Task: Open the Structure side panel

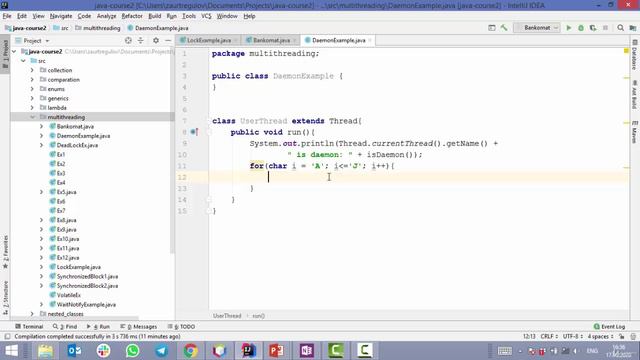Action: [5, 297]
